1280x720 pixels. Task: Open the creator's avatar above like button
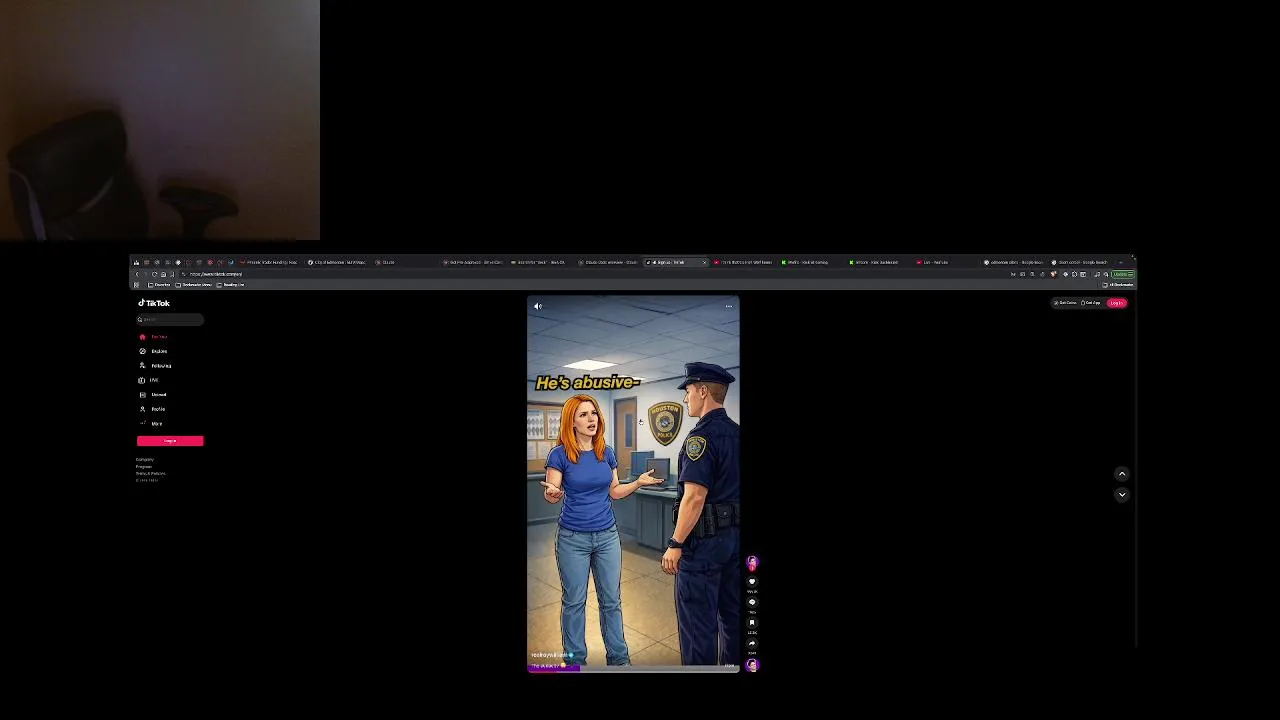[752, 562]
